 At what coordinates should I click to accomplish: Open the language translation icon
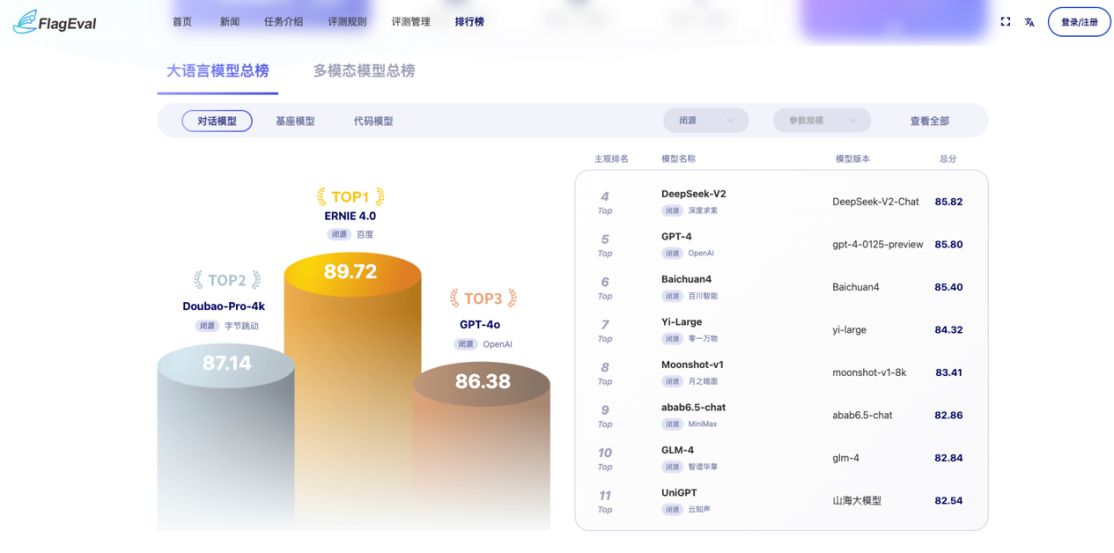tap(1029, 22)
